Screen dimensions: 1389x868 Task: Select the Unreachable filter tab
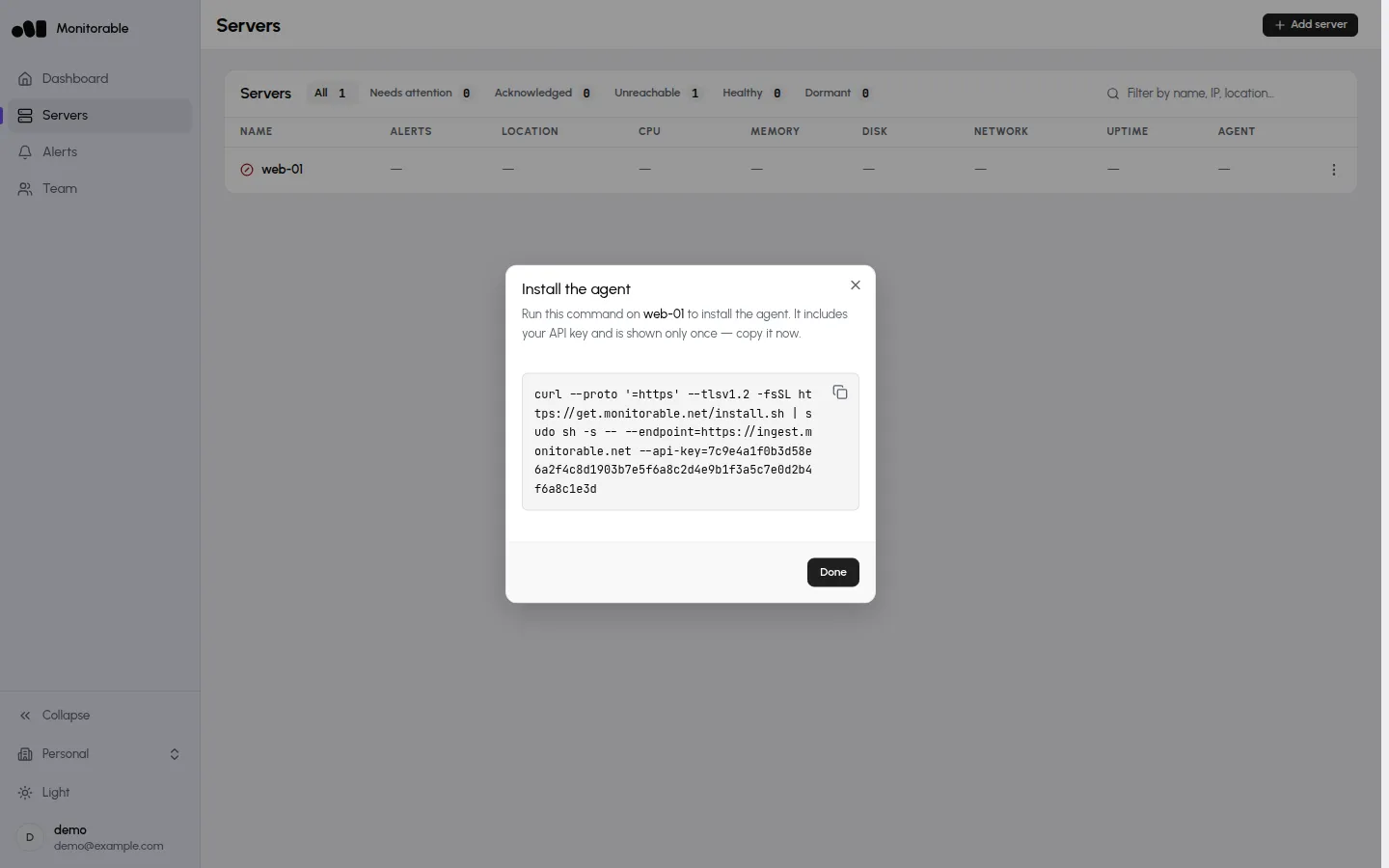click(658, 94)
